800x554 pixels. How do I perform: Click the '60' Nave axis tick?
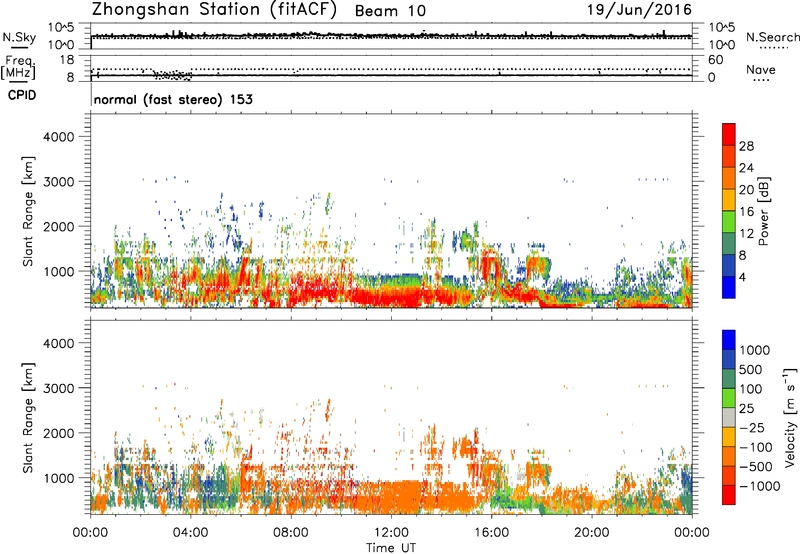(x=716, y=60)
